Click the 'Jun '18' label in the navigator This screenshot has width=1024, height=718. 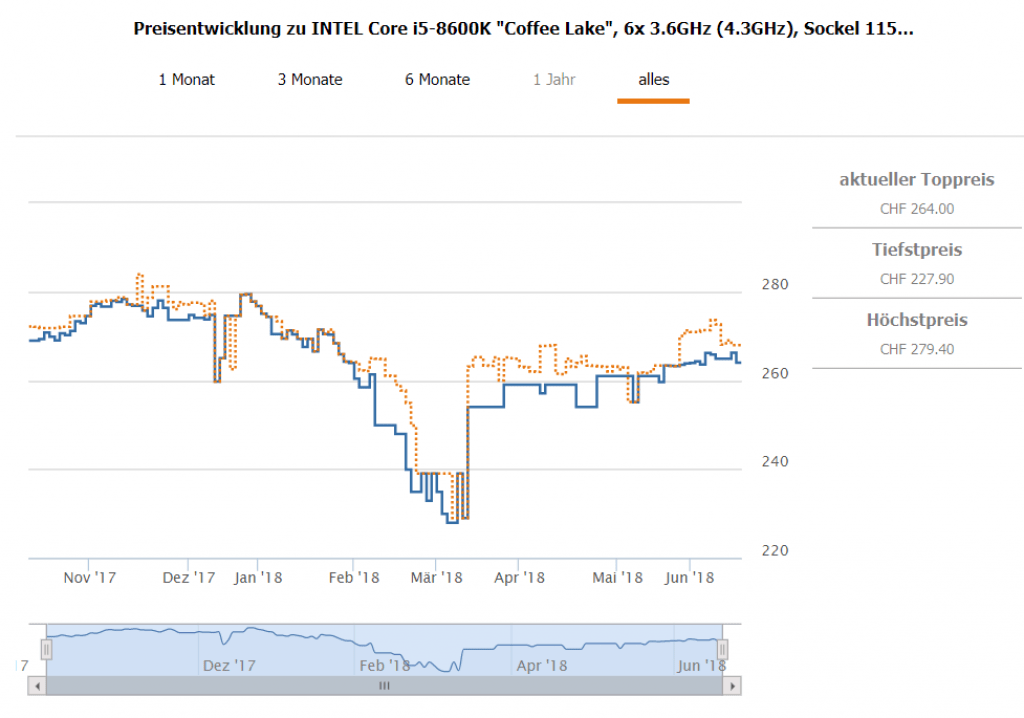701,666
